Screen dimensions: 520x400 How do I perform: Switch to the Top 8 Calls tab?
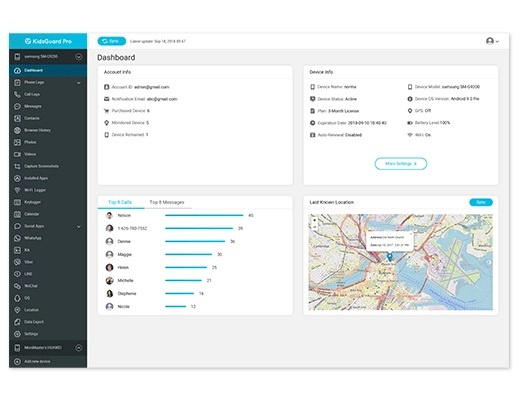click(120, 202)
